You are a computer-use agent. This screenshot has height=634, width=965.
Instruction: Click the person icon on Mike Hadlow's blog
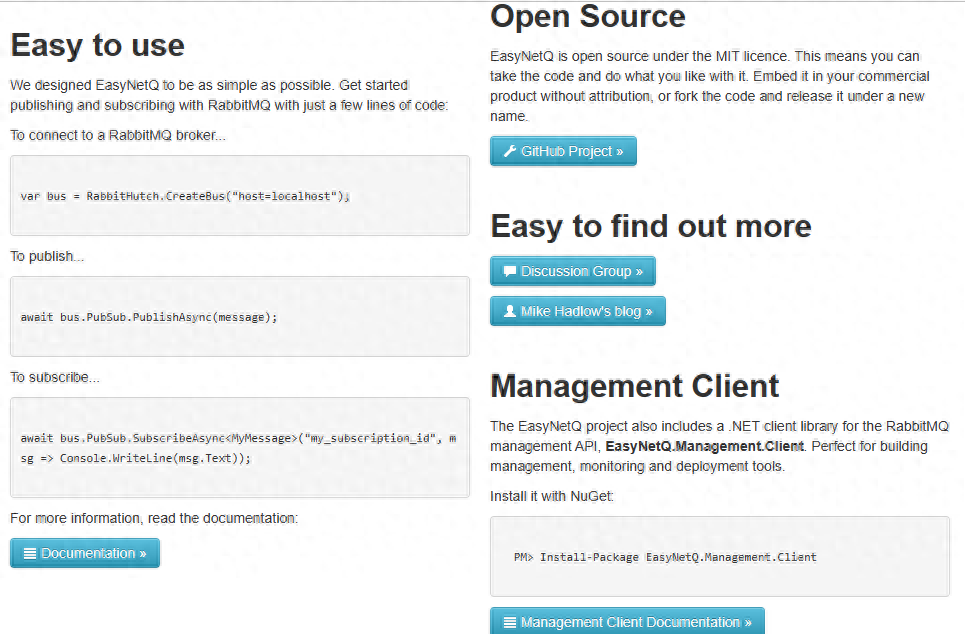click(510, 311)
